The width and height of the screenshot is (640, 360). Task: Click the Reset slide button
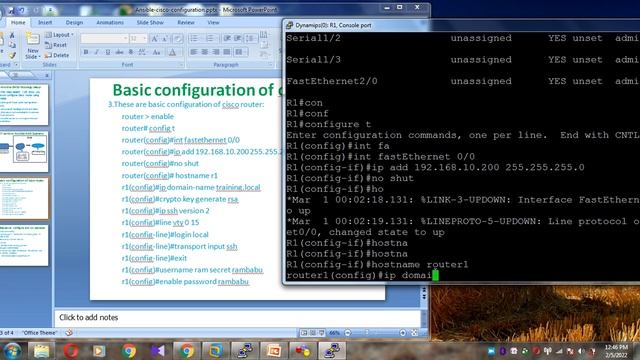point(56,45)
